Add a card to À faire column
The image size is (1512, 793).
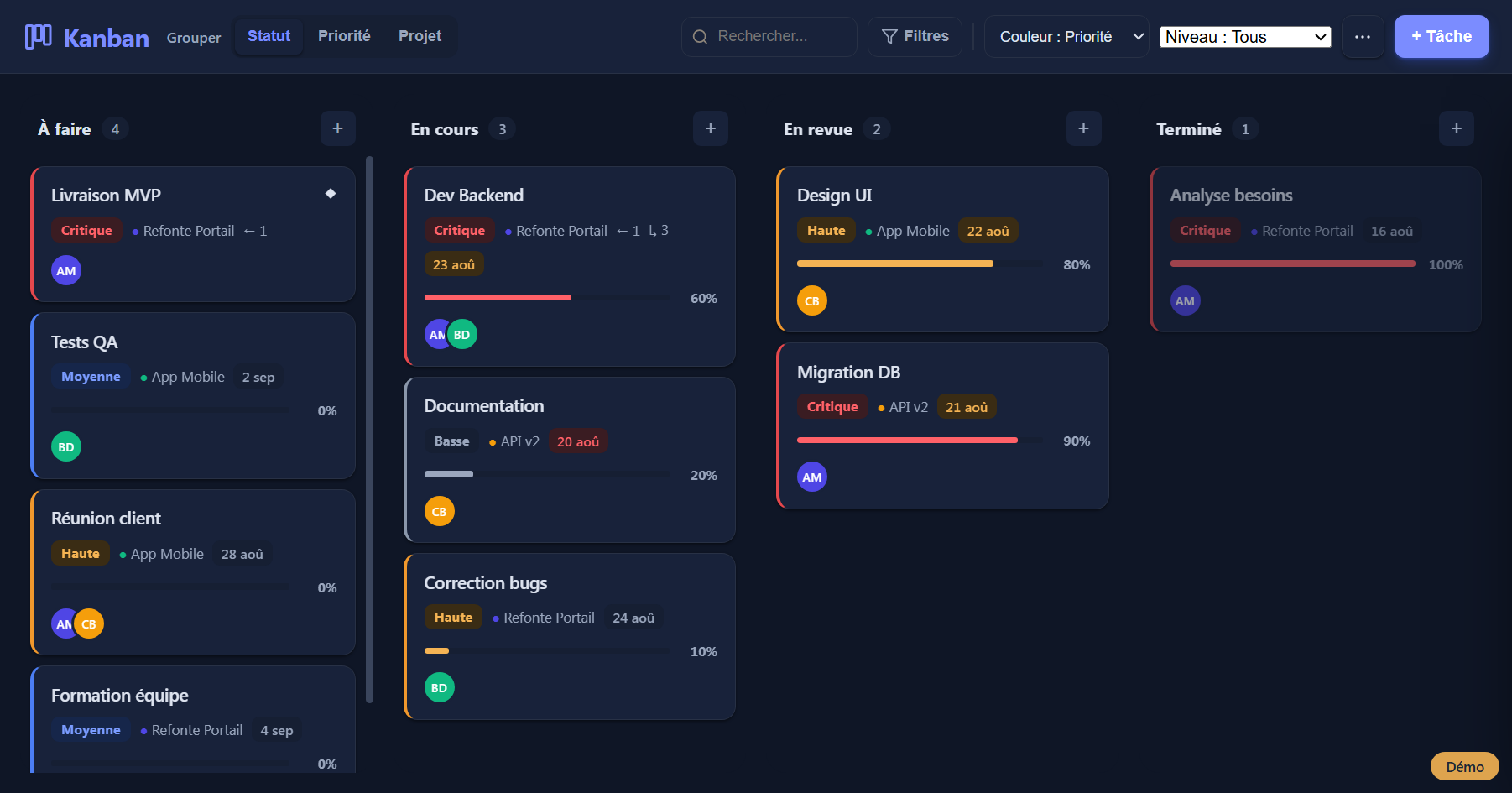(338, 128)
